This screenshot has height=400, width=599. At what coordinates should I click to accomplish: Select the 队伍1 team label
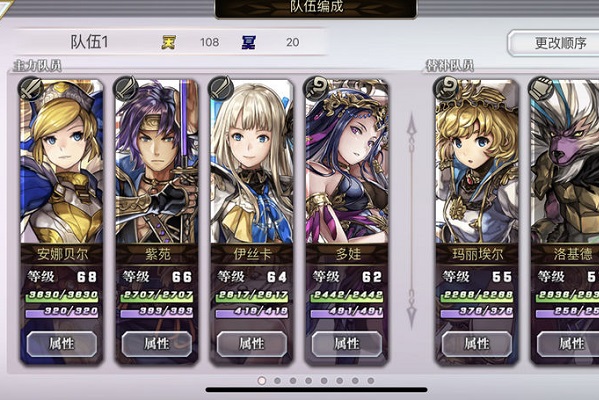click(x=89, y=42)
